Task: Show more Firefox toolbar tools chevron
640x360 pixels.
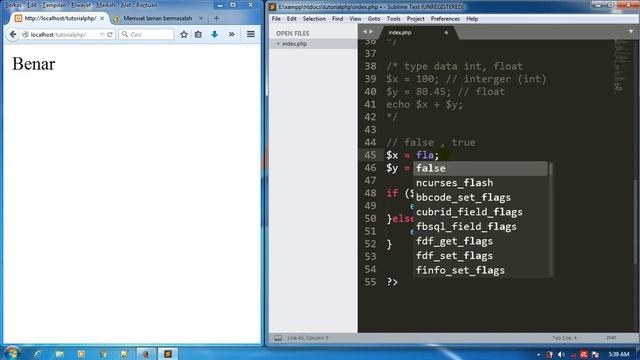Action: (231, 35)
